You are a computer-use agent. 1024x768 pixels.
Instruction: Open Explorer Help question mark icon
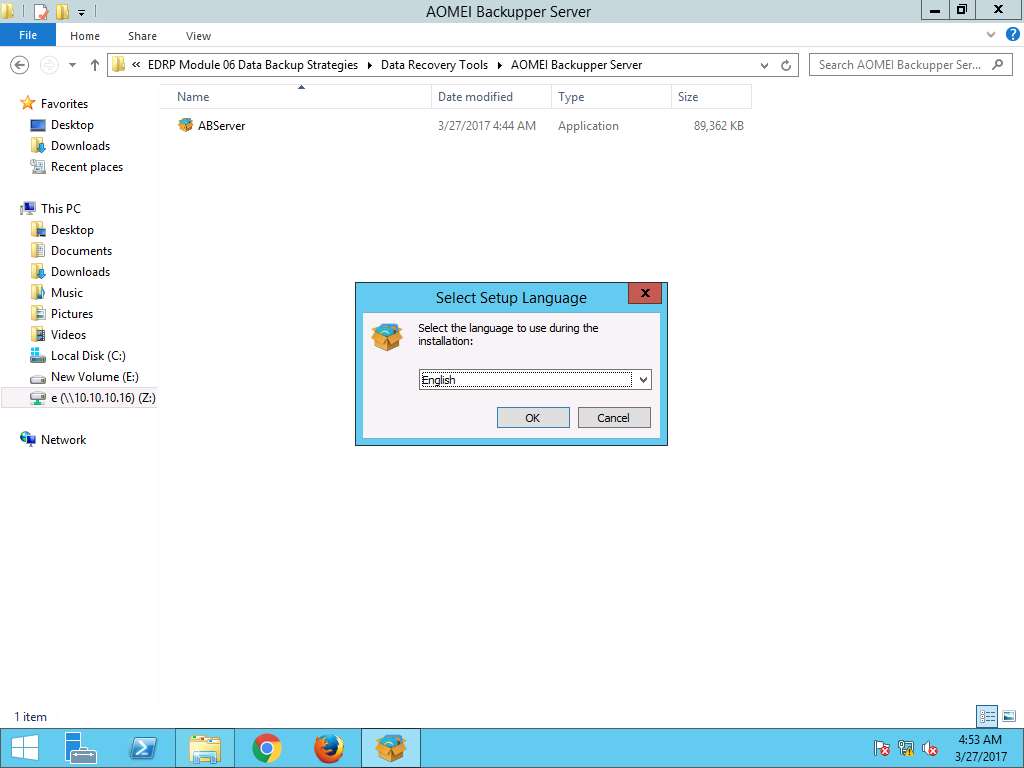1012,35
